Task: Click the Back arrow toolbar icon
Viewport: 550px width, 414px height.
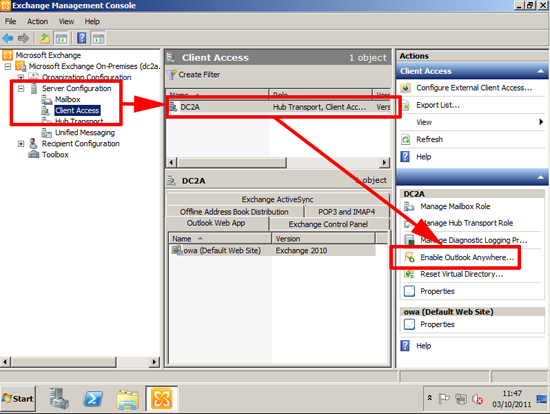Action: coord(8,38)
